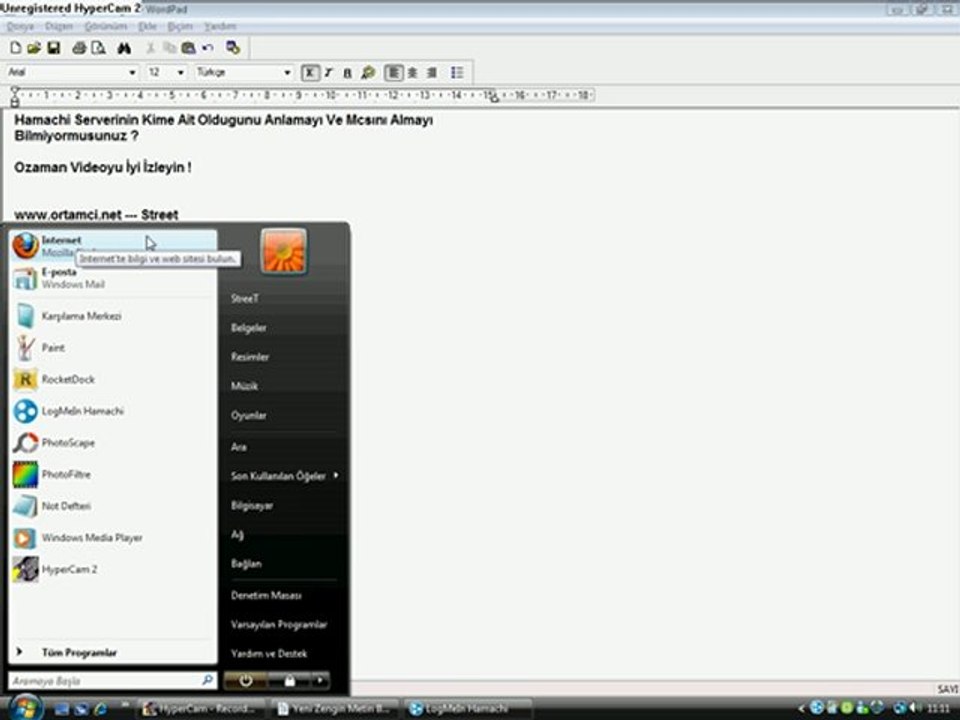This screenshot has height=720, width=960.
Task: Launch LogMeIn Hamachi from Start menu
Action: pos(114,411)
